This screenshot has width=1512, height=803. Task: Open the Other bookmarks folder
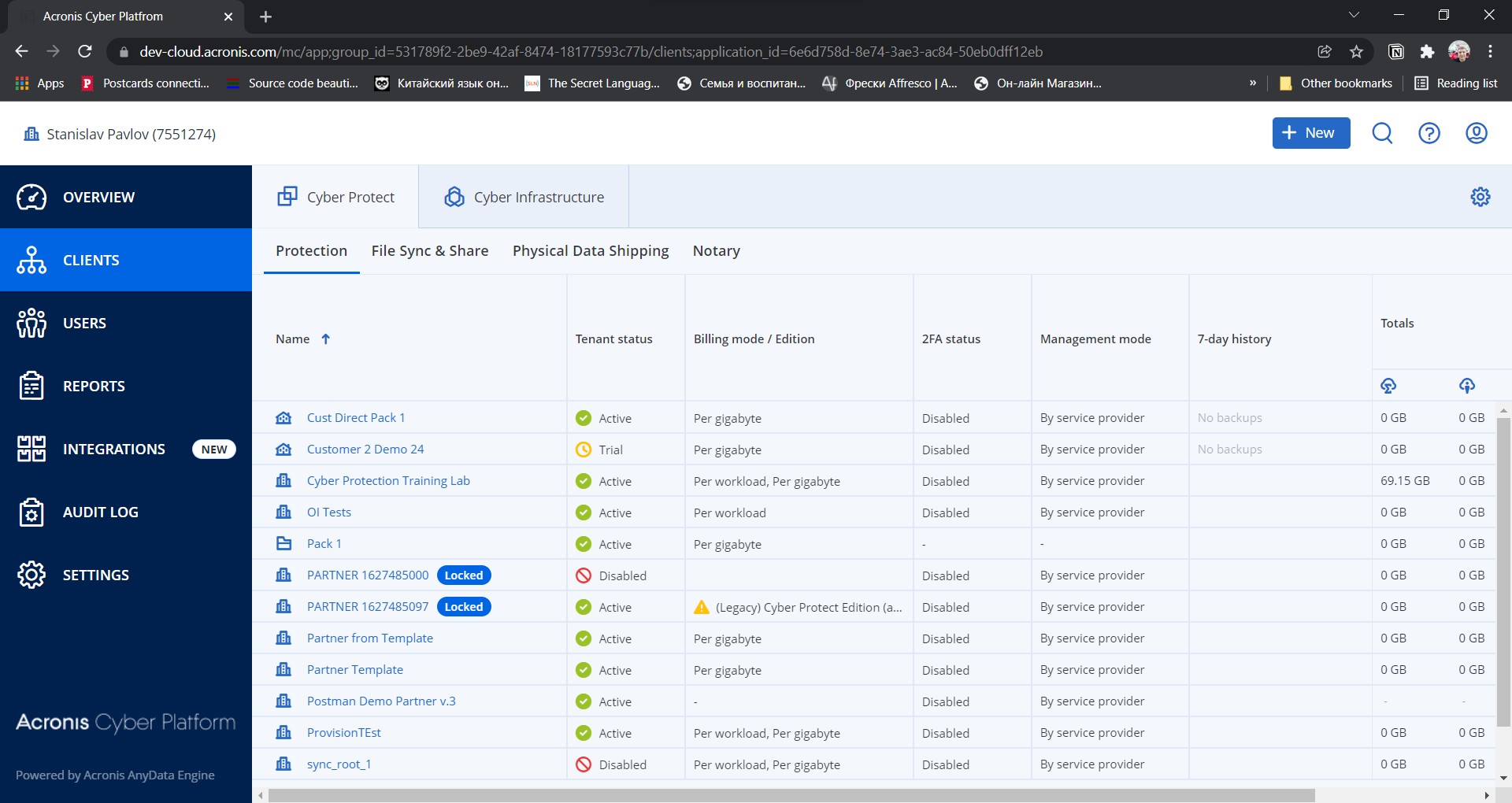tap(1336, 83)
